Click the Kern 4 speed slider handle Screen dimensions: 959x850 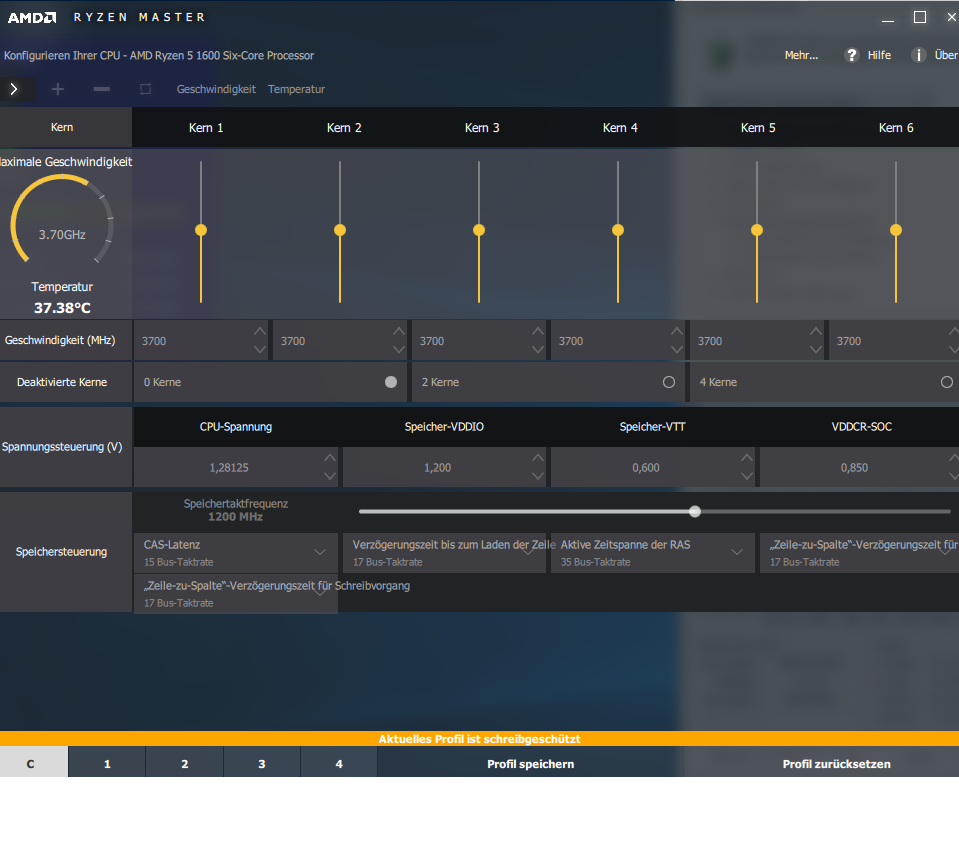point(618,230)
